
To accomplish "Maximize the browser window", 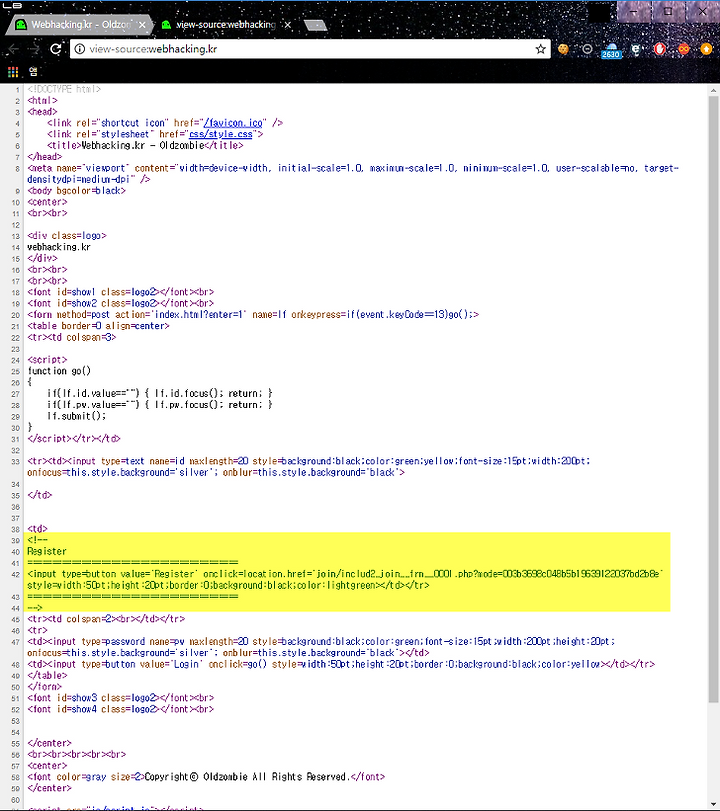I will pos(668,11).
